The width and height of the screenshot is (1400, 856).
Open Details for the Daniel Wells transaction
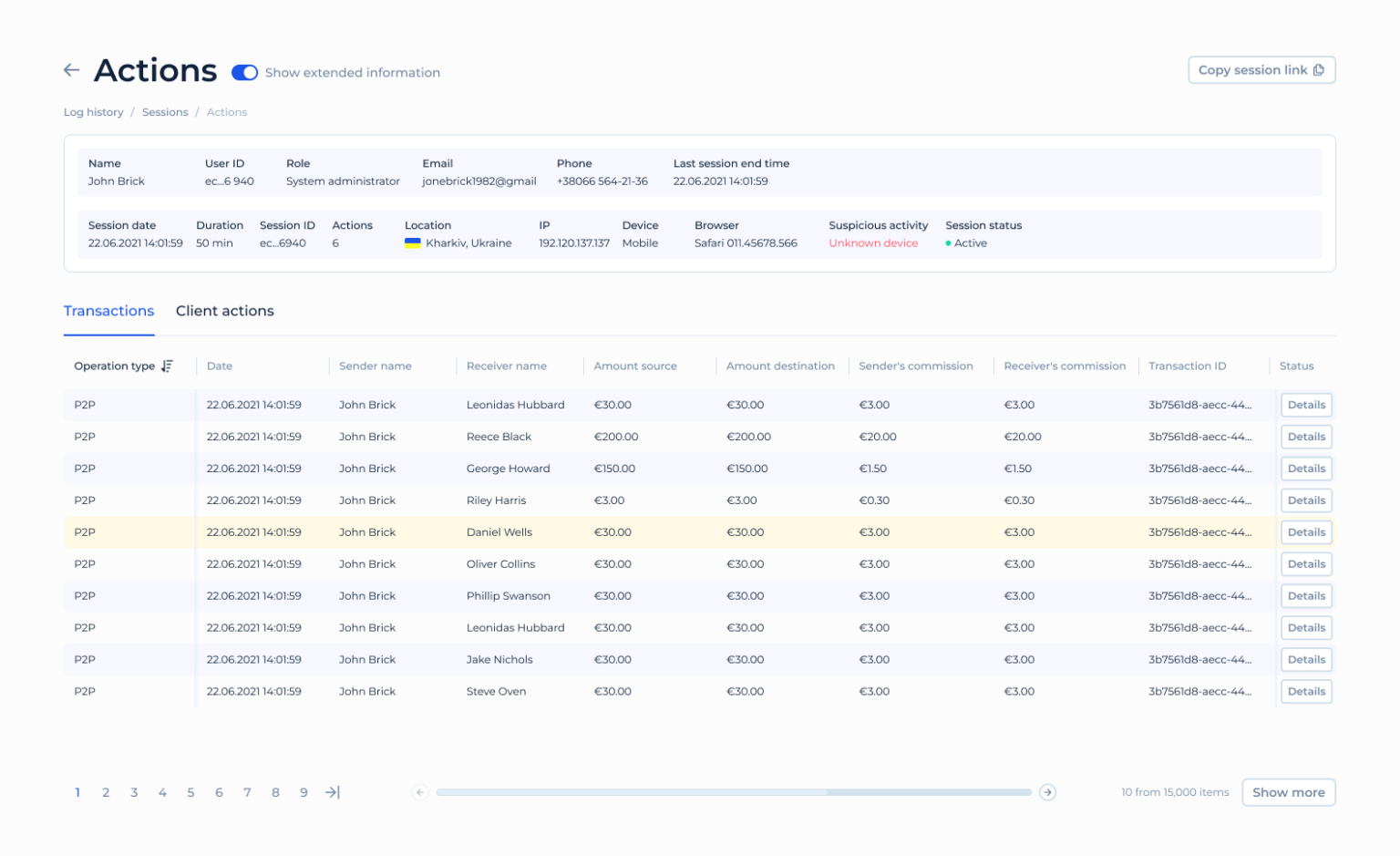click(1306, 531)
